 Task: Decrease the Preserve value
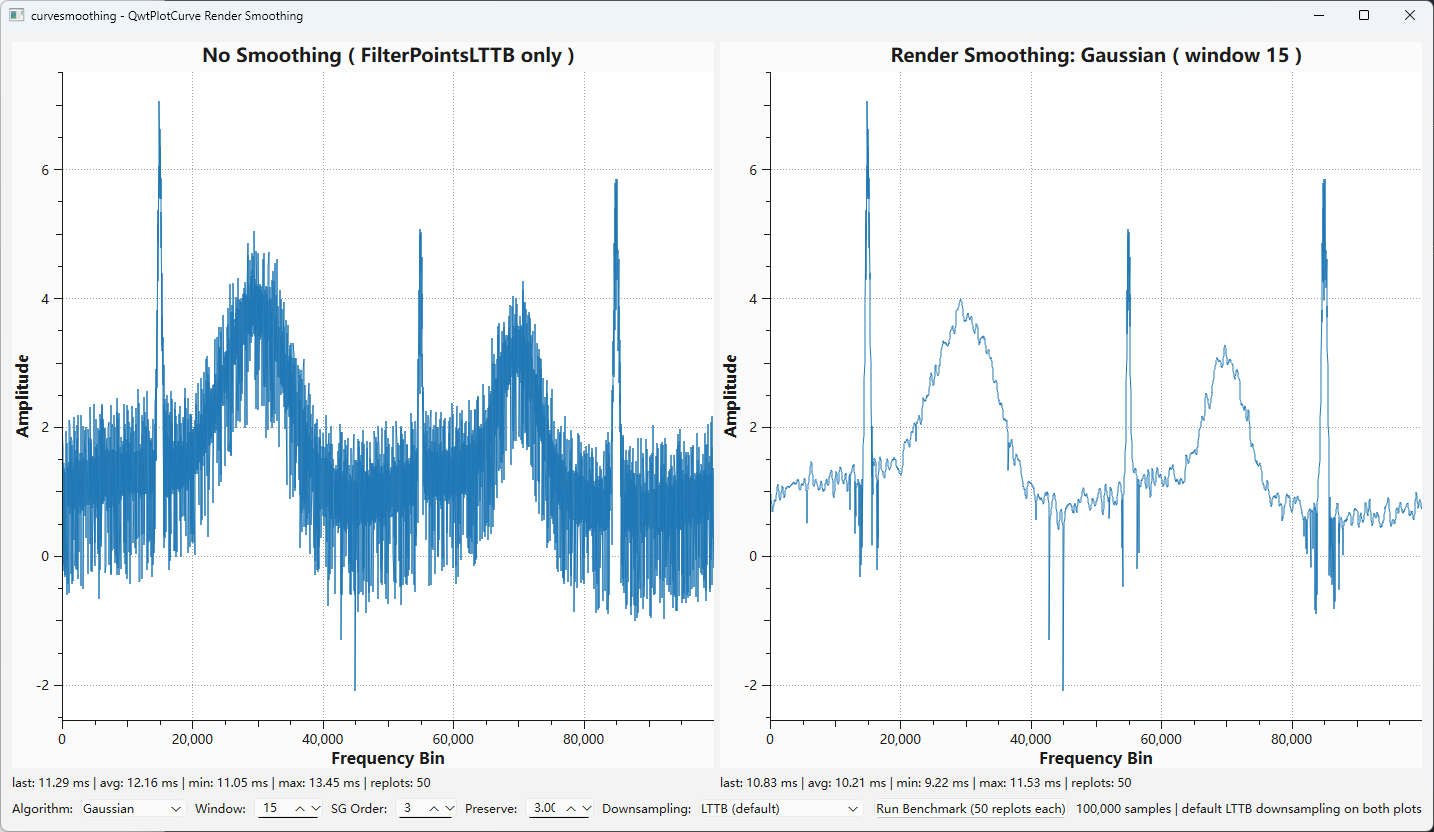tap(587, 808)
